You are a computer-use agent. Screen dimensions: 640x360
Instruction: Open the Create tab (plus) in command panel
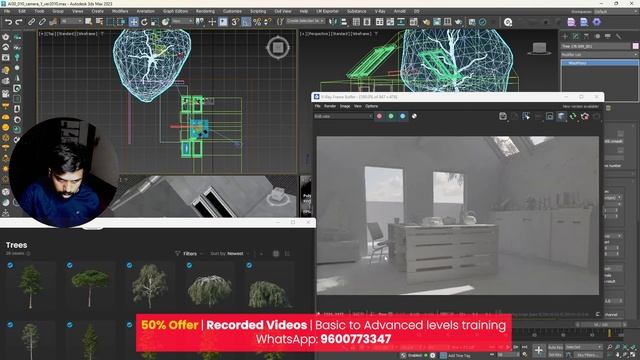(565, 36)
